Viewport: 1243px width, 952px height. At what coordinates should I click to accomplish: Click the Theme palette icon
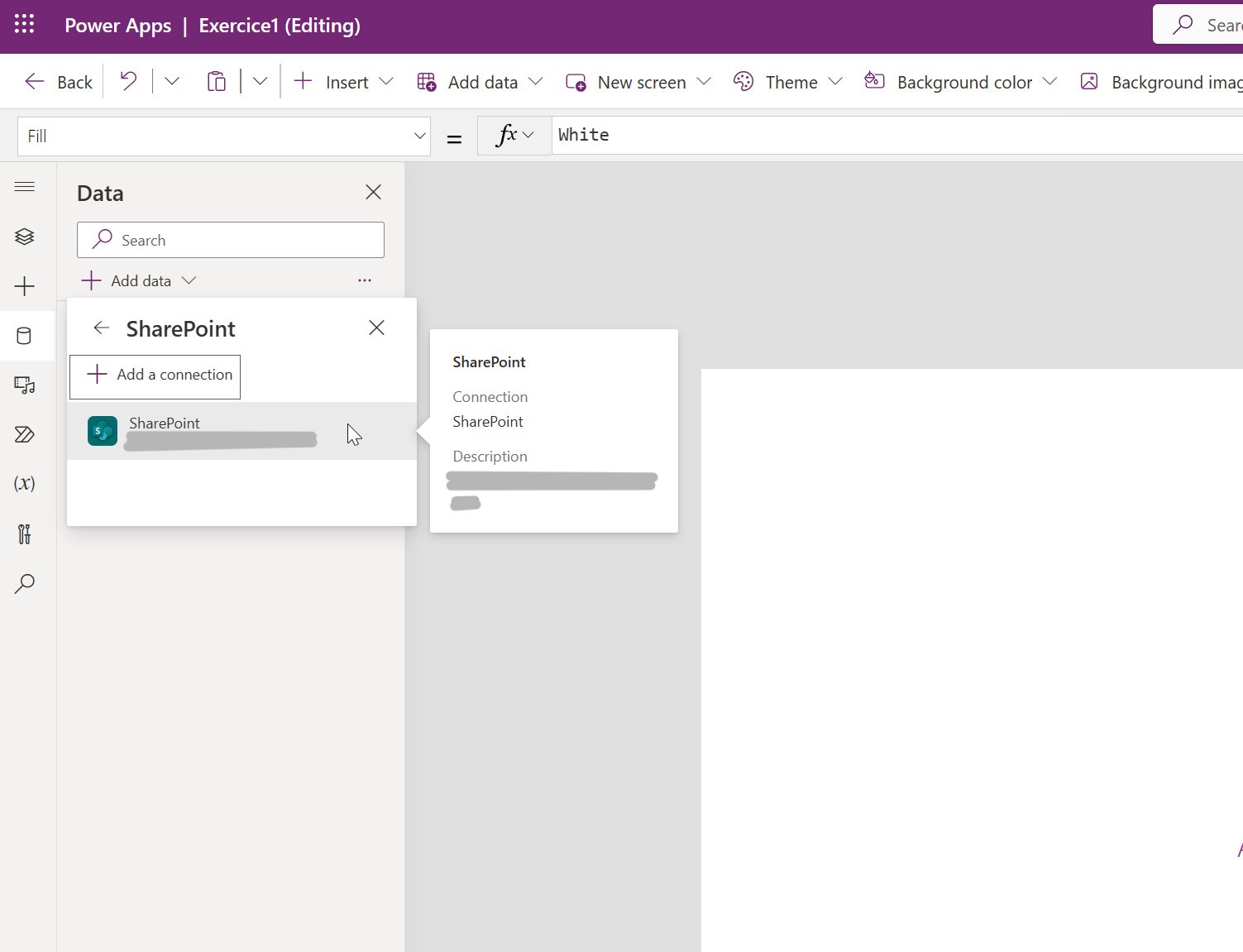pyautogui.click(x=743, y=81)
